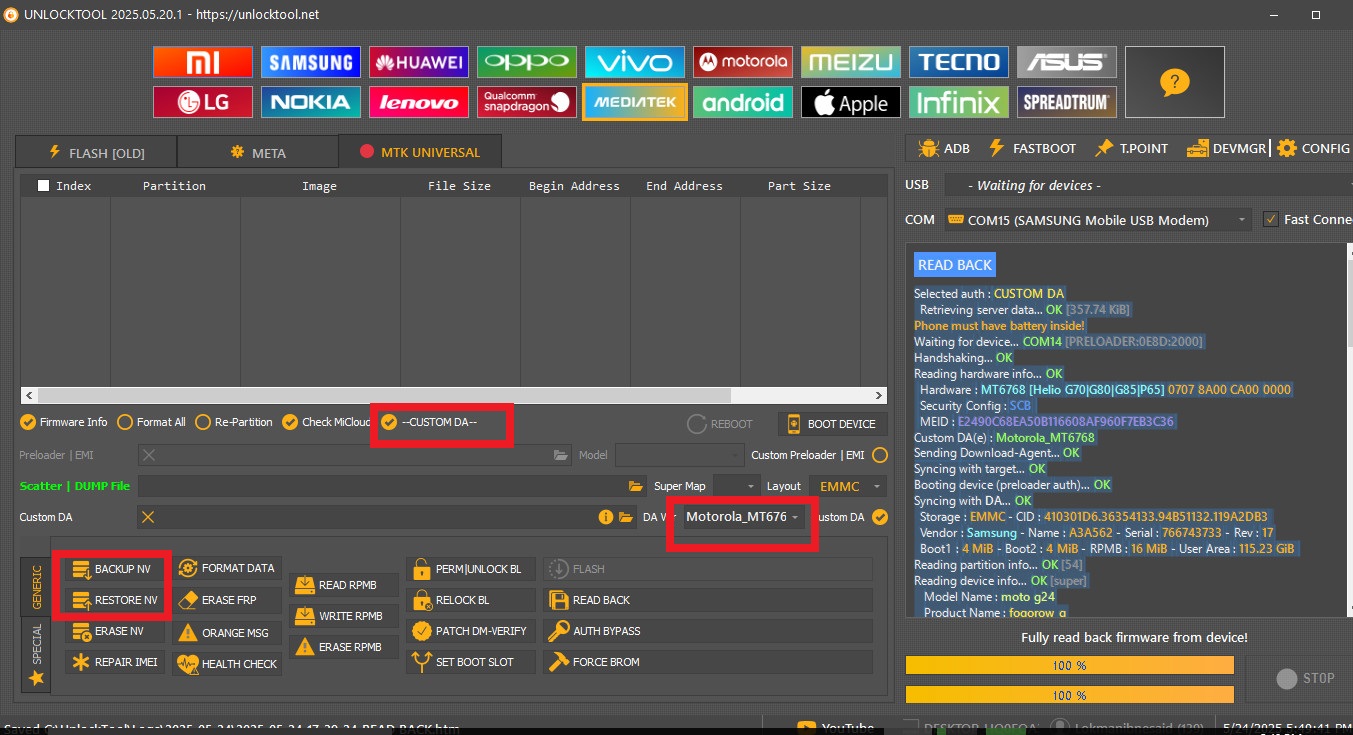Select the Xiaomi brand logo
The image size is (1353, 735).
(x=203, y=62)
